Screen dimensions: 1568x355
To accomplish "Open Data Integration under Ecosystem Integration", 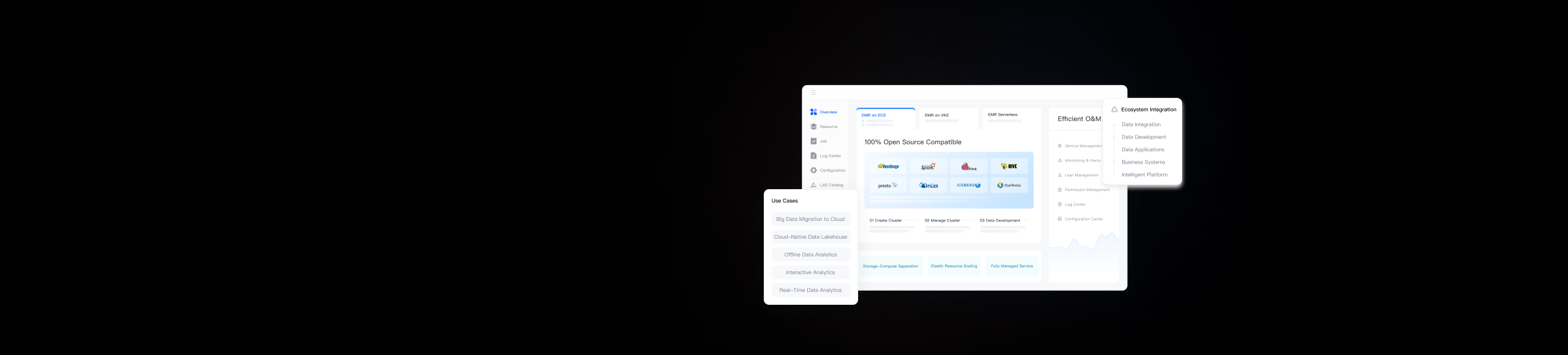I will (x=1140, y=125).
